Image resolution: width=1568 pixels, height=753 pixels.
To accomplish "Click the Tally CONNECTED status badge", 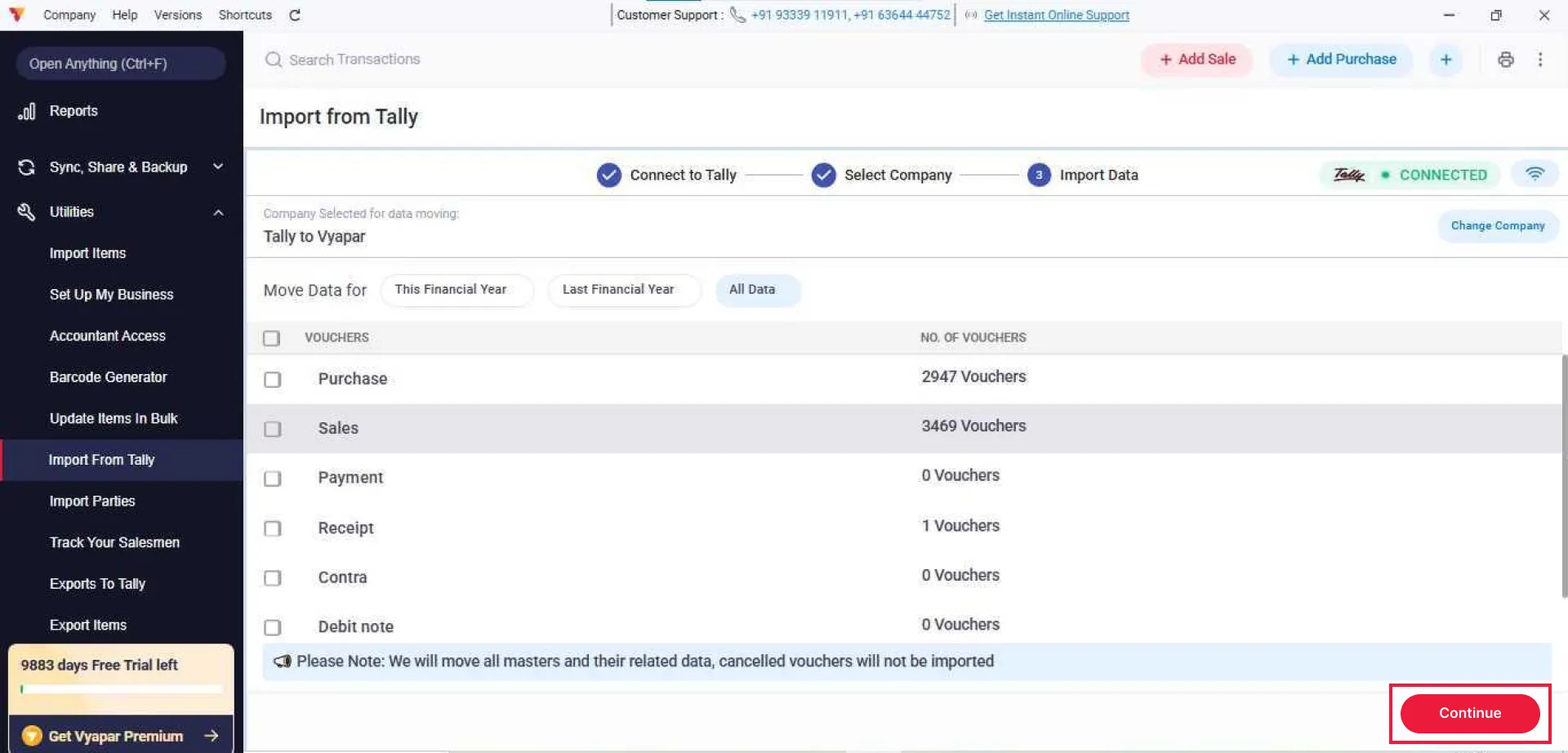I will point(1410,175).
